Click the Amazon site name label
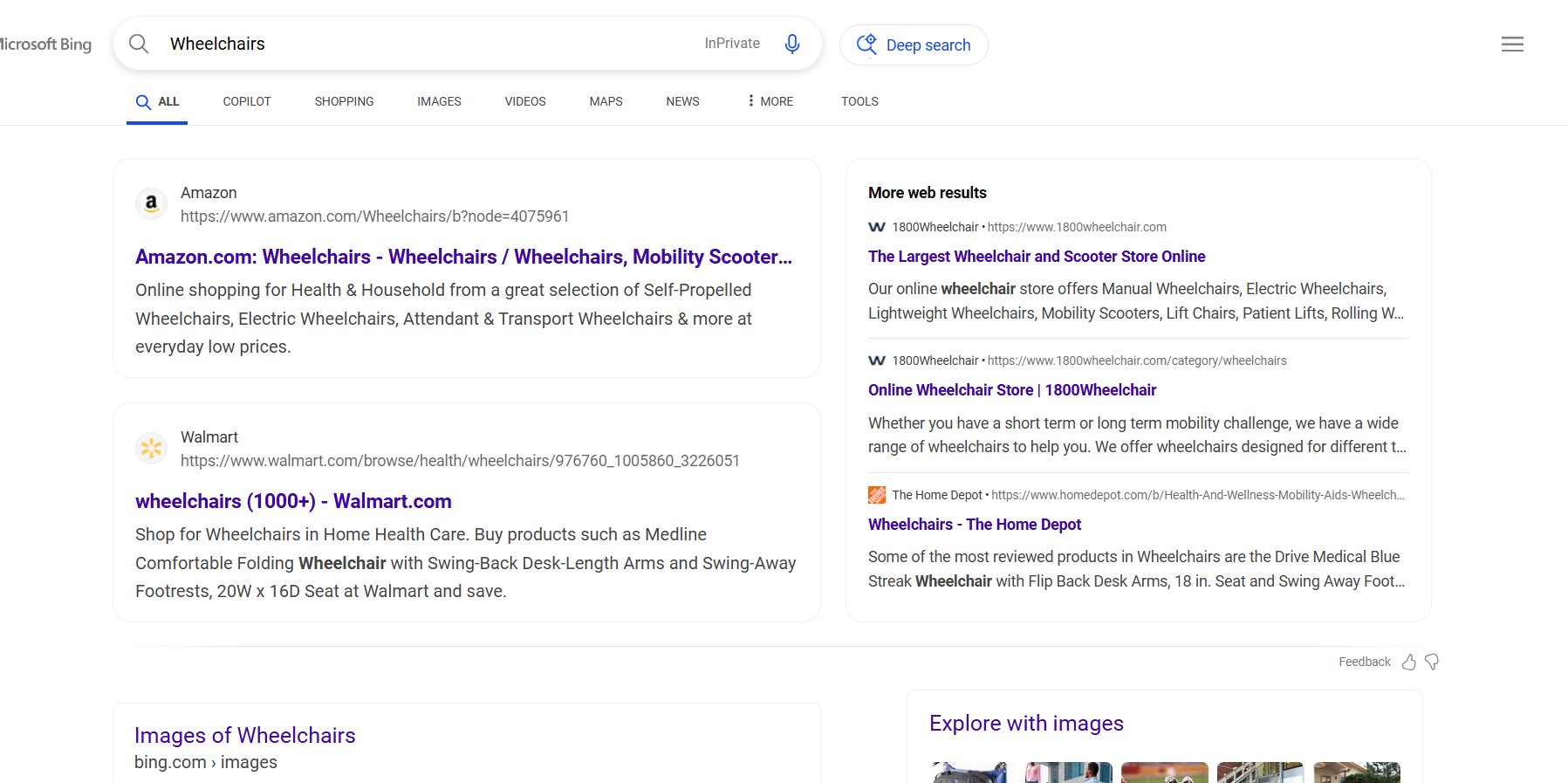Image resolution: width=1568 pixels, height=783 pixels. tap(209, 193)
